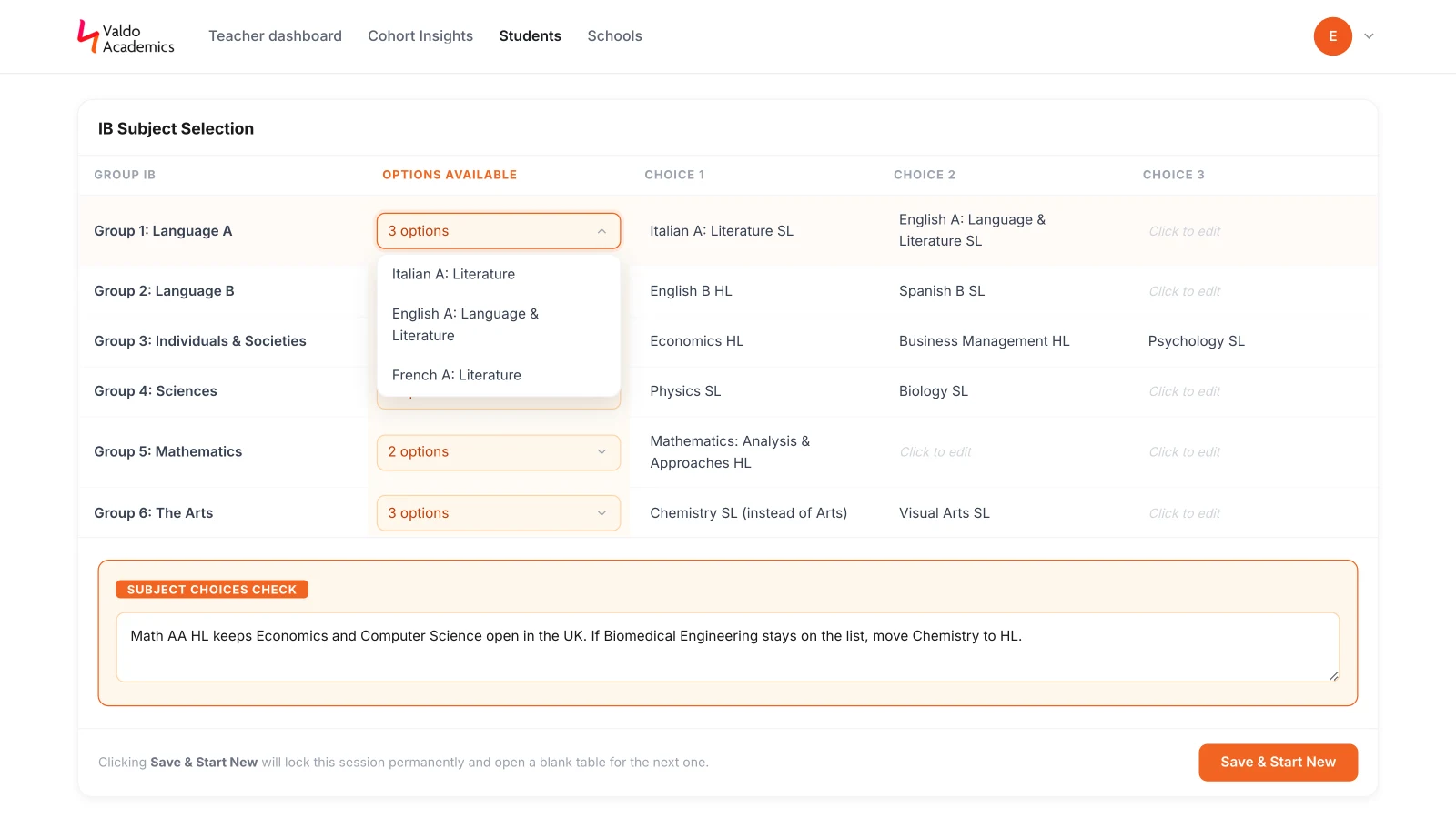The height and width of the screenshot is (819, 1456).
Task: Click Italian A: Literature SL cell
Action: point(722,231)
